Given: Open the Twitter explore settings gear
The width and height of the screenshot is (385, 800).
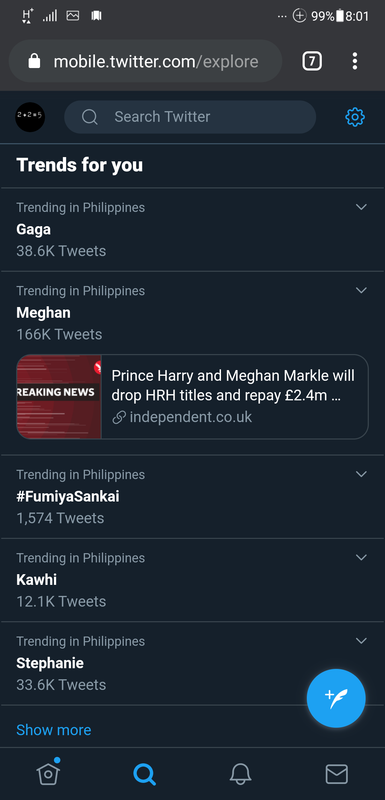Looking at the screenshot, I should click(355, 117).
